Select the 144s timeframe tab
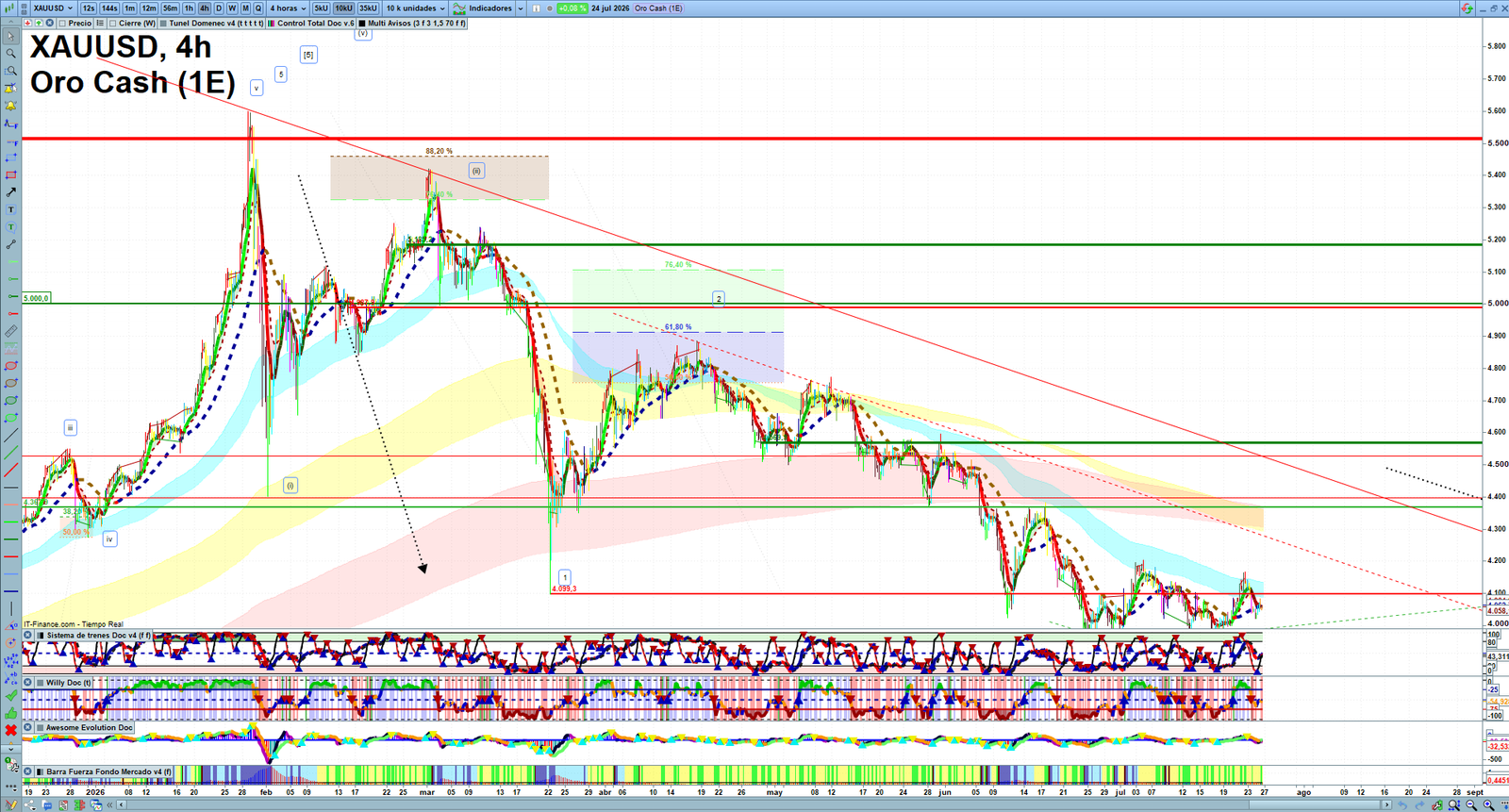Screen dimensions: 1509x812 click(109, 8)
